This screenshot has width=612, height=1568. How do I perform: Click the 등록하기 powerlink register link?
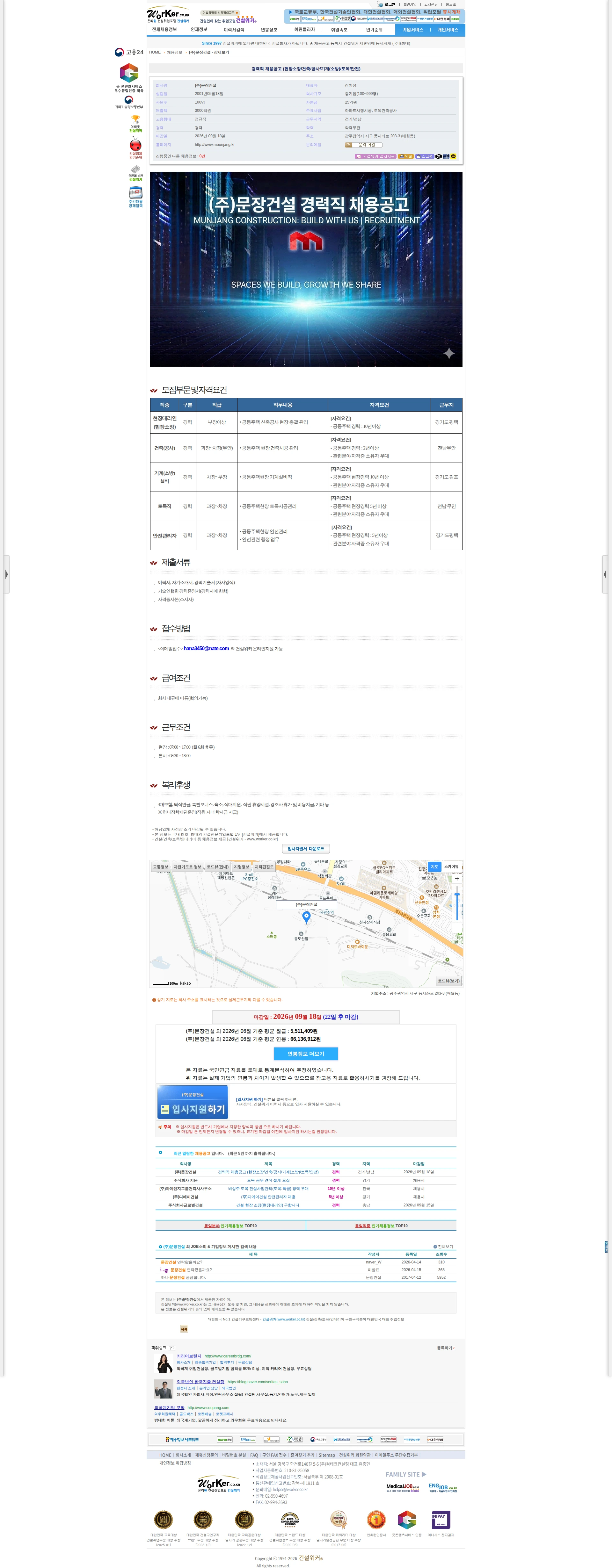(x=446, y=1348)
